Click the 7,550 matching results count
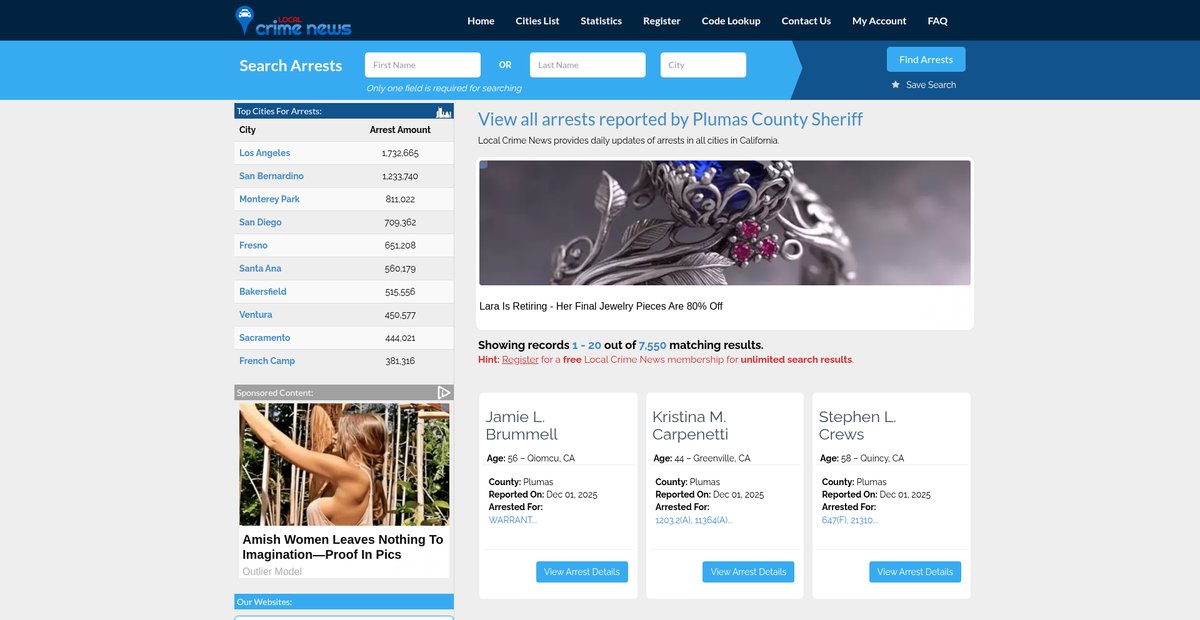 (x=653, y=345)
